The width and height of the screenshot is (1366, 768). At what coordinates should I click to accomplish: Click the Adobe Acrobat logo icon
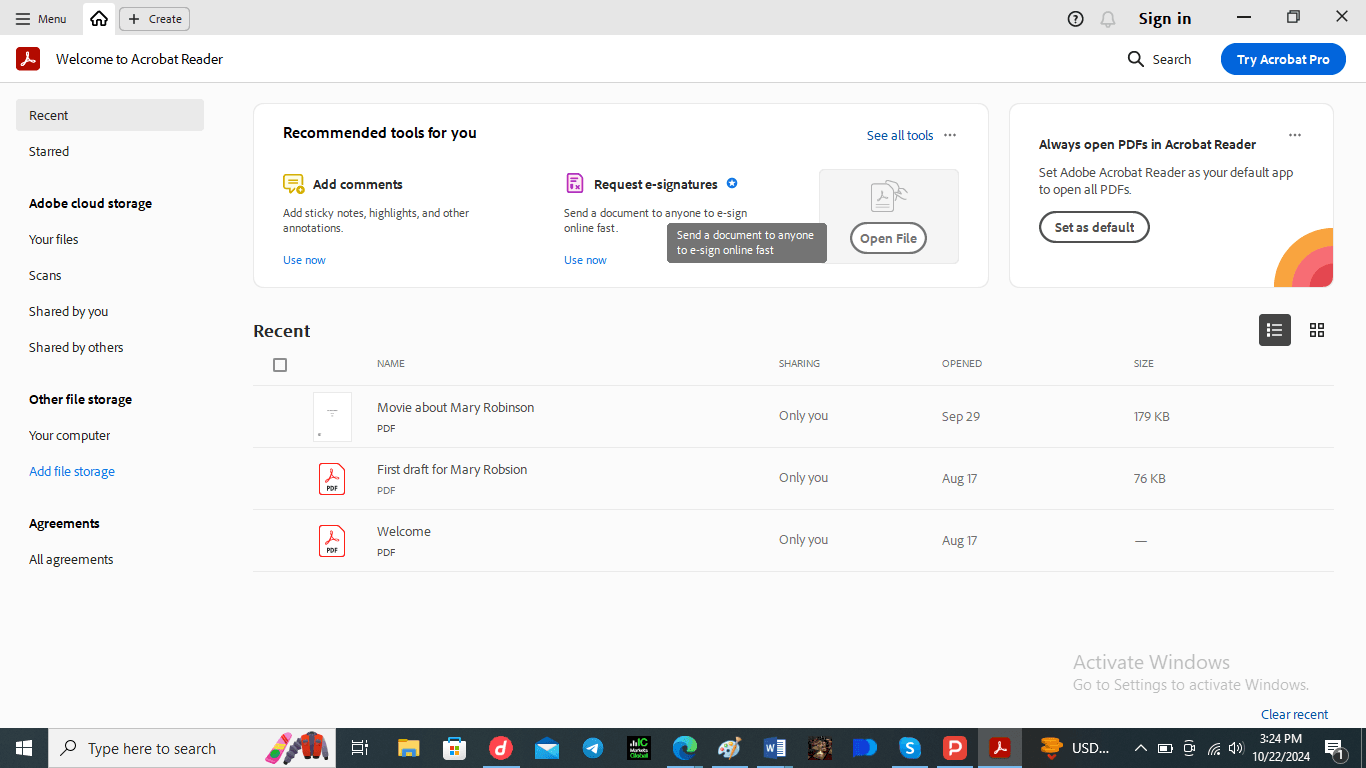point(28,59)
